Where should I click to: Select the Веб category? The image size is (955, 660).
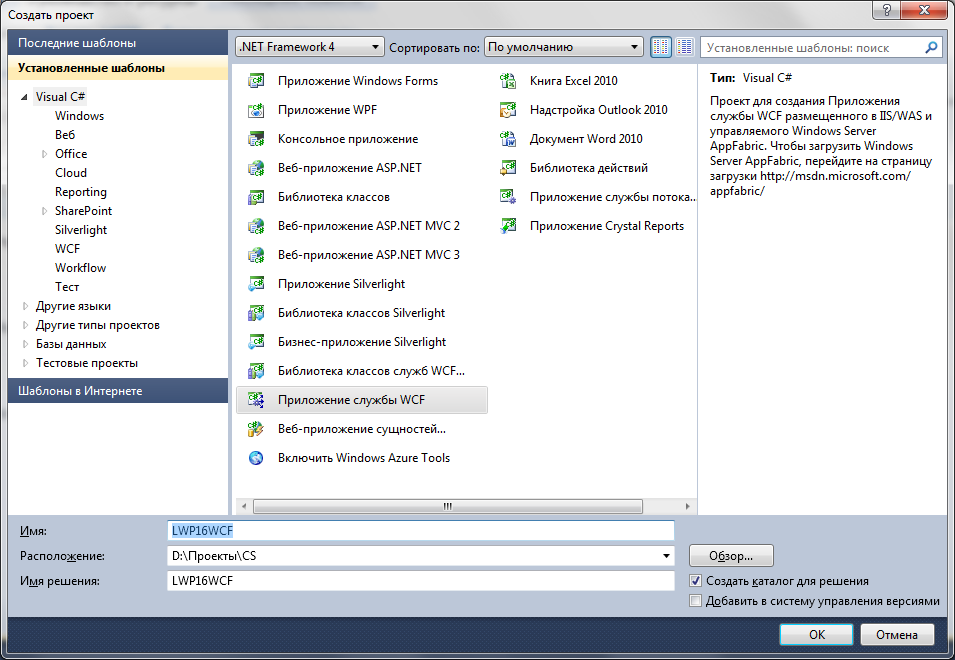[x=65, y=135]
